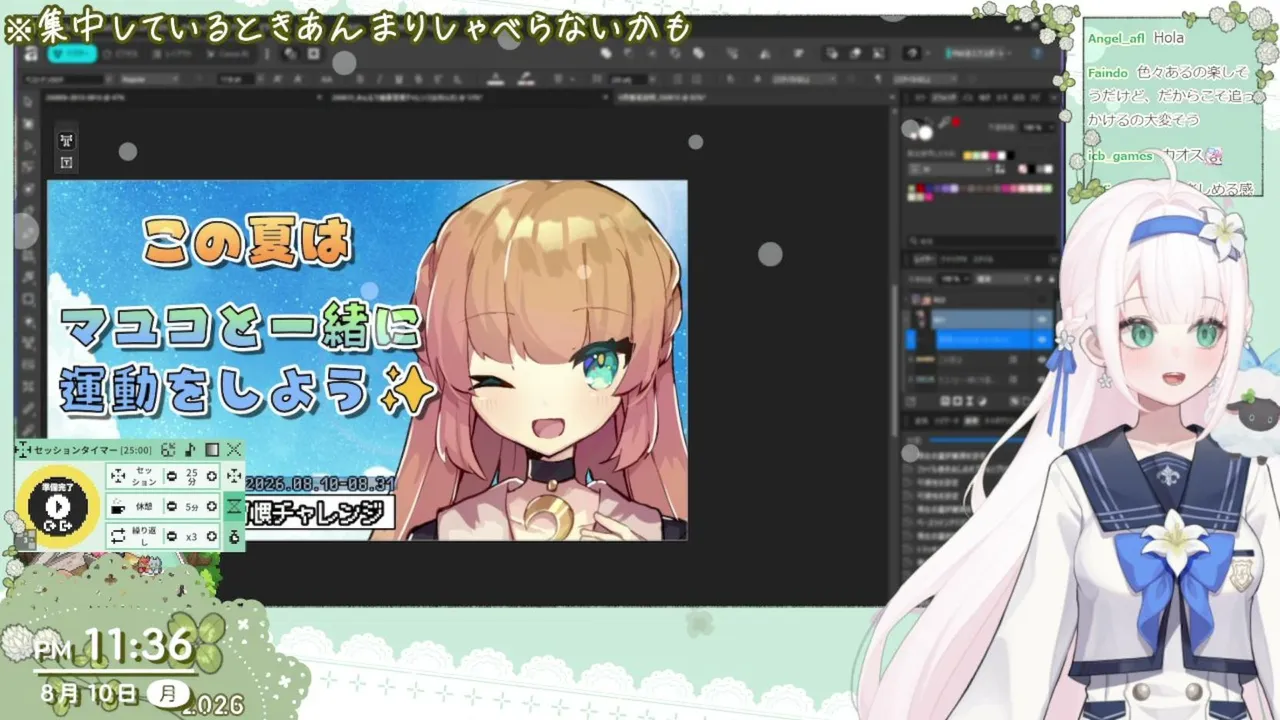Reduce the x3 repeat count
1280x720 pixels.
coord(172,536)
